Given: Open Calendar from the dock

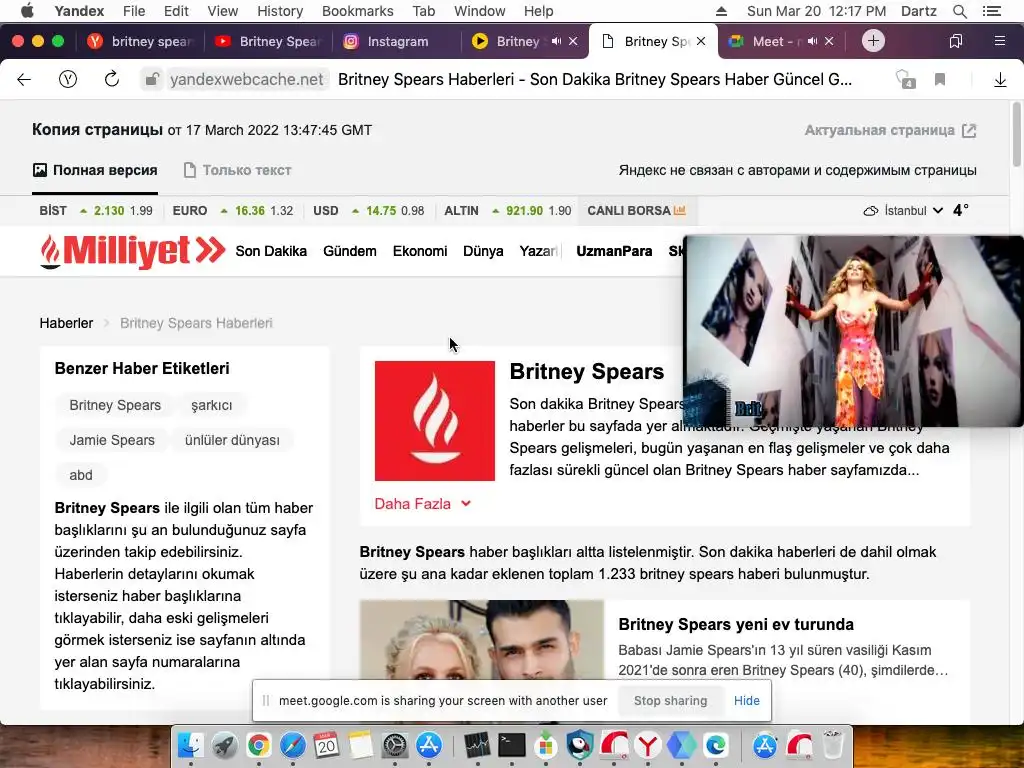Looking at the screenshot, I should pyautogui.click(x=327, y=745).
